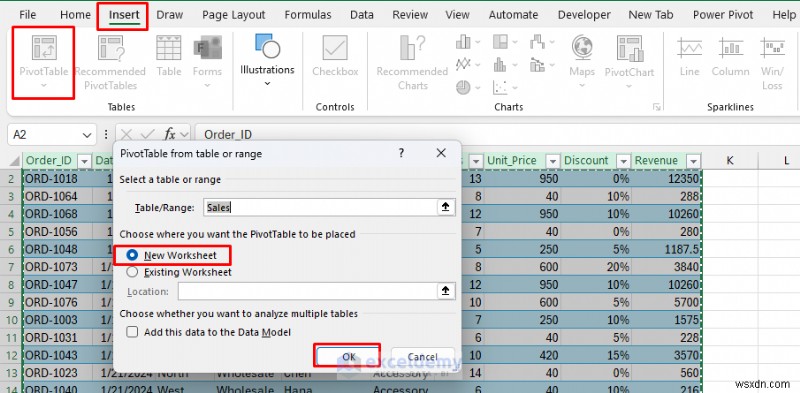Expand the Forms dropdown arrow
The width and height of the screenshot is (800, 393).
pos(207,85)
